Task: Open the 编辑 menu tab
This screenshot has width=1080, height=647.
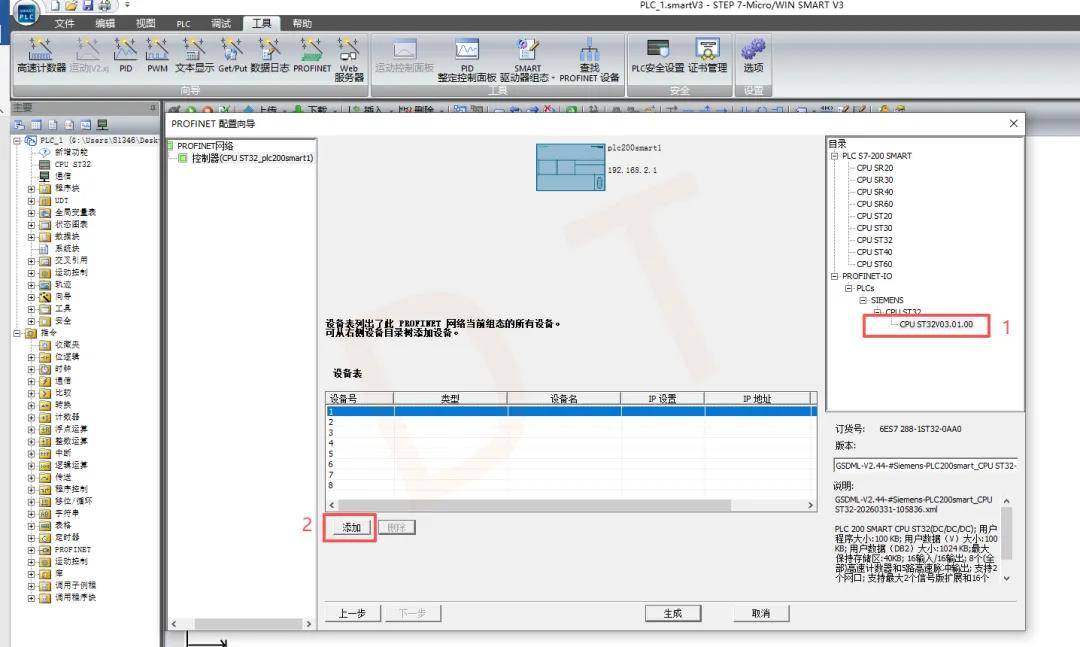Action: pyautogui.click(x=105, y=23)
